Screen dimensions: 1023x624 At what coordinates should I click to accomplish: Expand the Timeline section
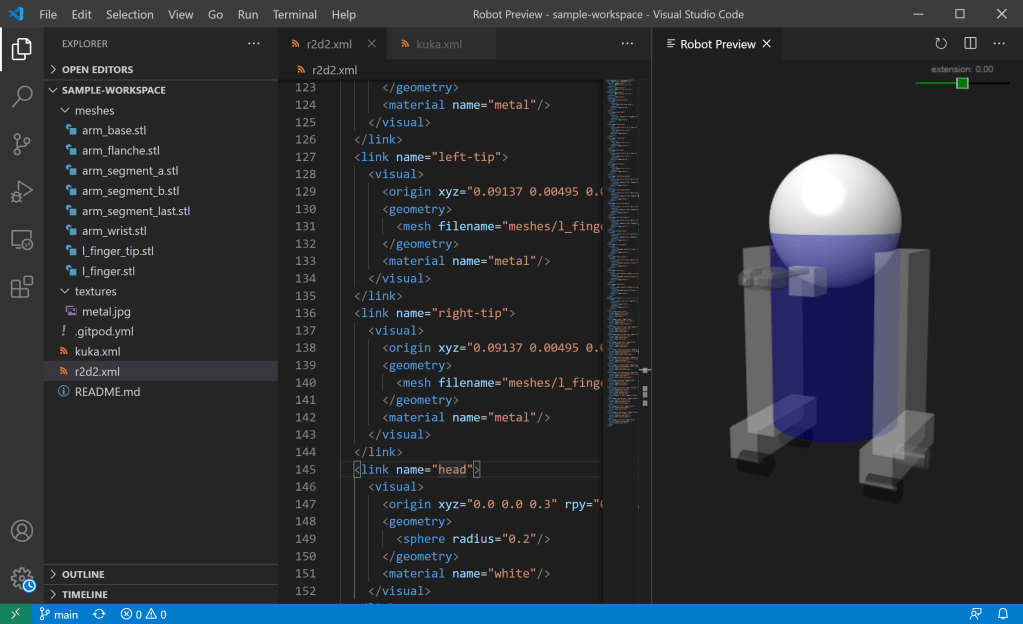pos(84,594)
